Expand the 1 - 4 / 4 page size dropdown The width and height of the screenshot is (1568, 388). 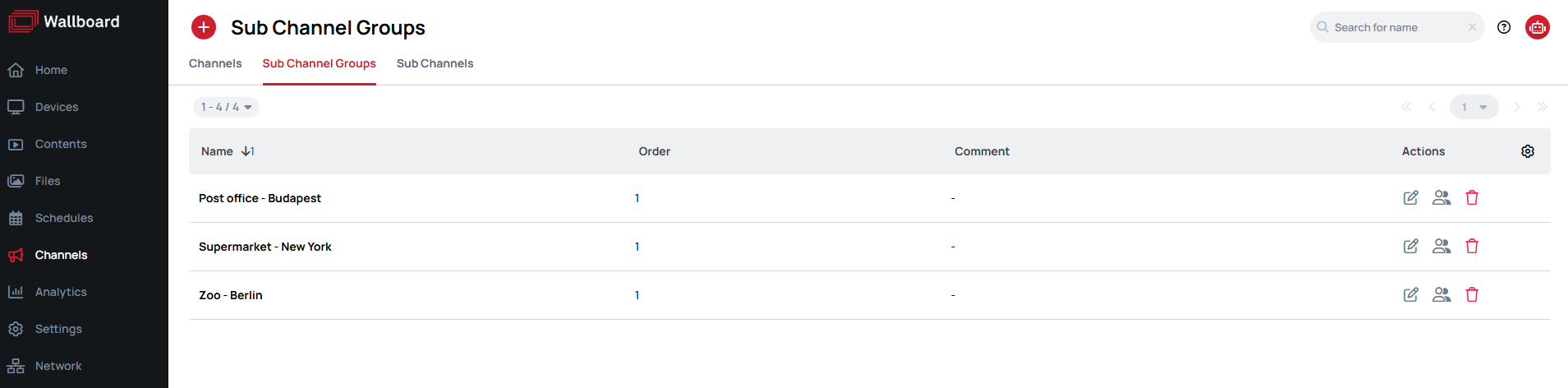coord(226,107)
